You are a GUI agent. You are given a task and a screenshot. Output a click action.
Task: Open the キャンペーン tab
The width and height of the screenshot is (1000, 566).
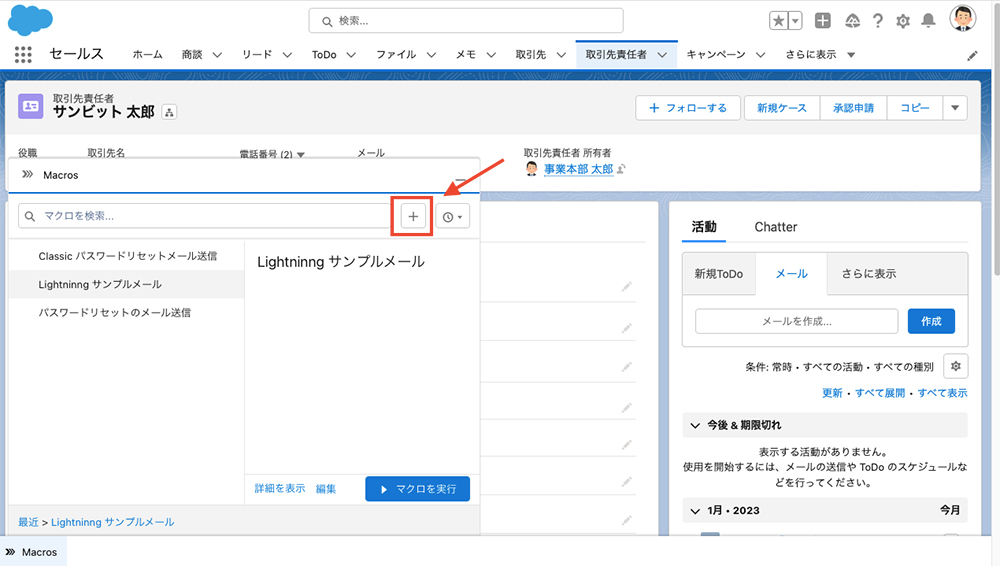pos(716,55)
